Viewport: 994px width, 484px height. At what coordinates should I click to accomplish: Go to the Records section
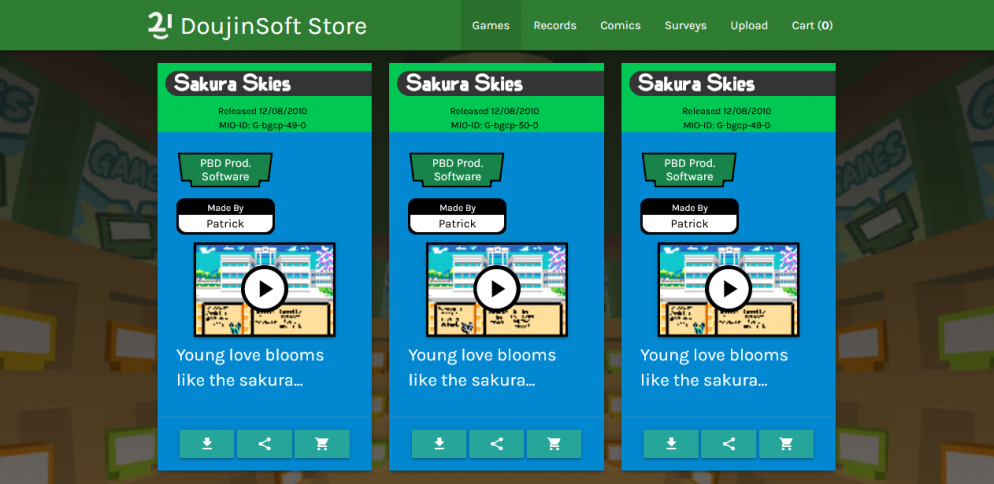pyautogui.click(x=555, y=25)
